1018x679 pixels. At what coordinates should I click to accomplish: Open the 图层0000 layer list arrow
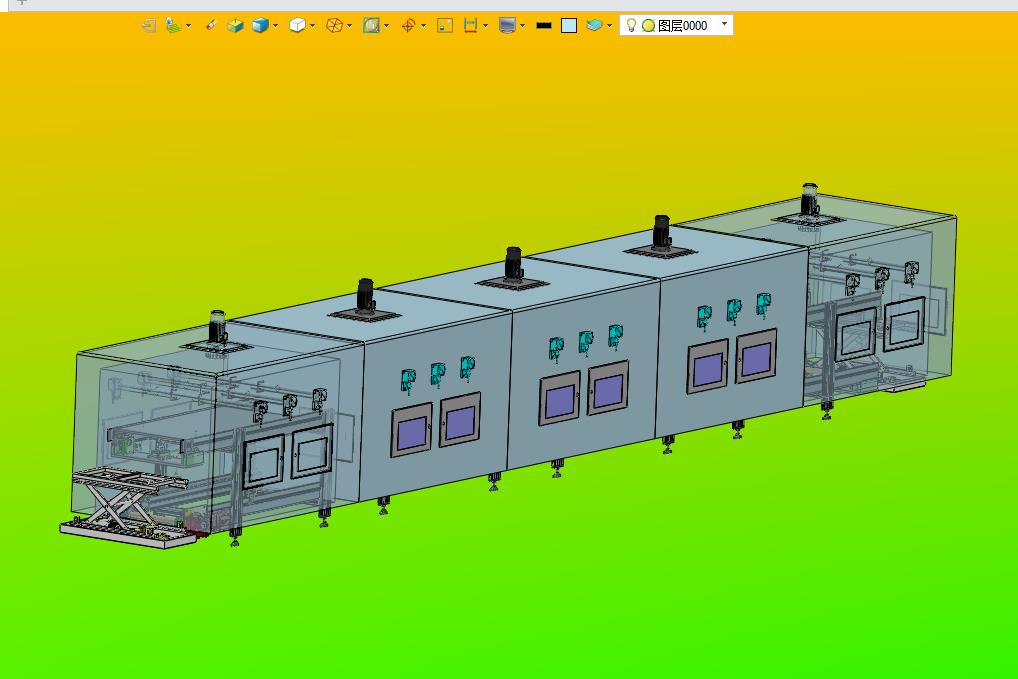pos(725,25)
